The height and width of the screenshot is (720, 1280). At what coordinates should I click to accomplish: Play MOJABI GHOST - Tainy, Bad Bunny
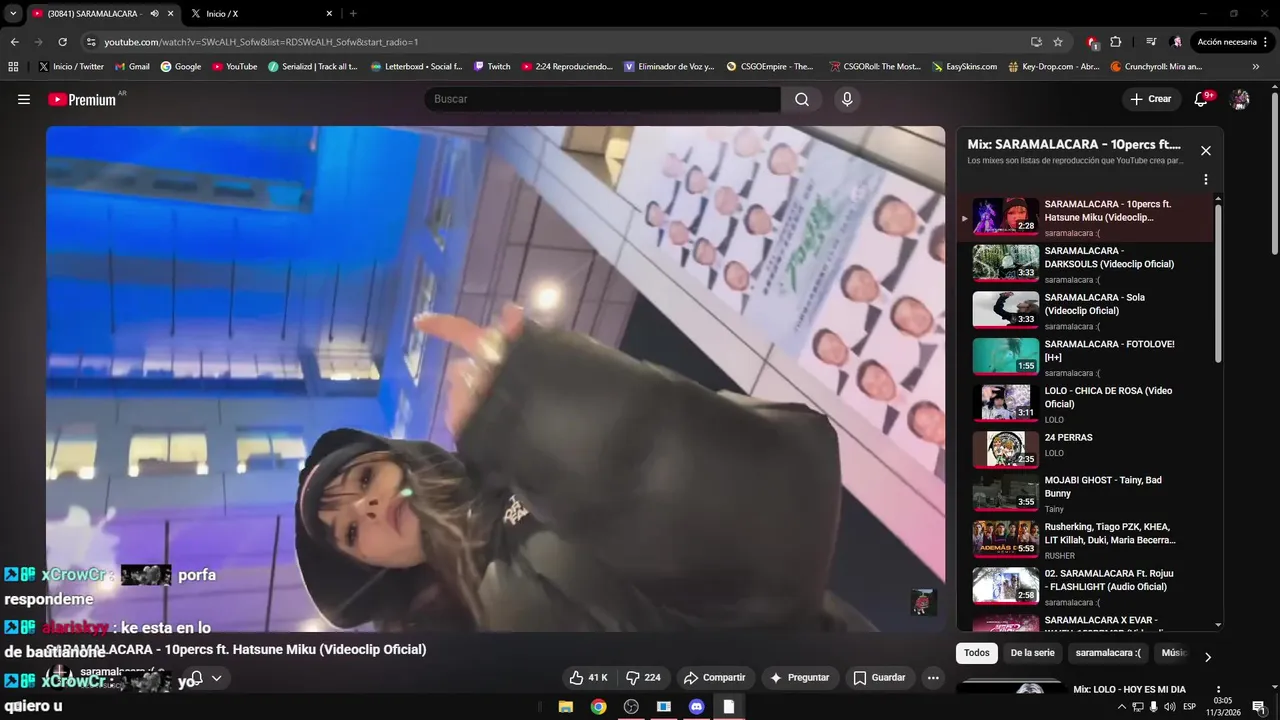(1086, 494)
